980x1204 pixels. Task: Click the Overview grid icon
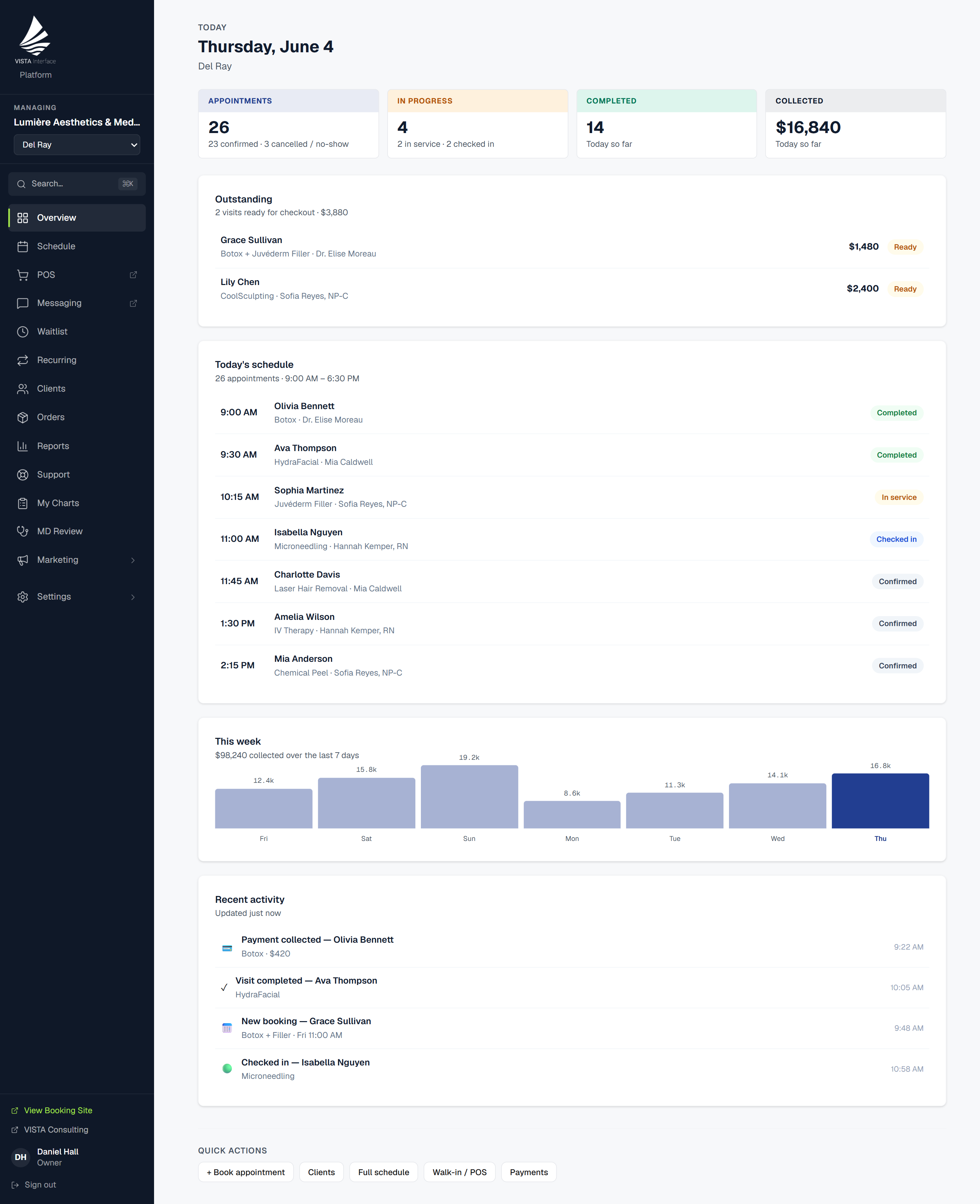click(x=23, y=218)
